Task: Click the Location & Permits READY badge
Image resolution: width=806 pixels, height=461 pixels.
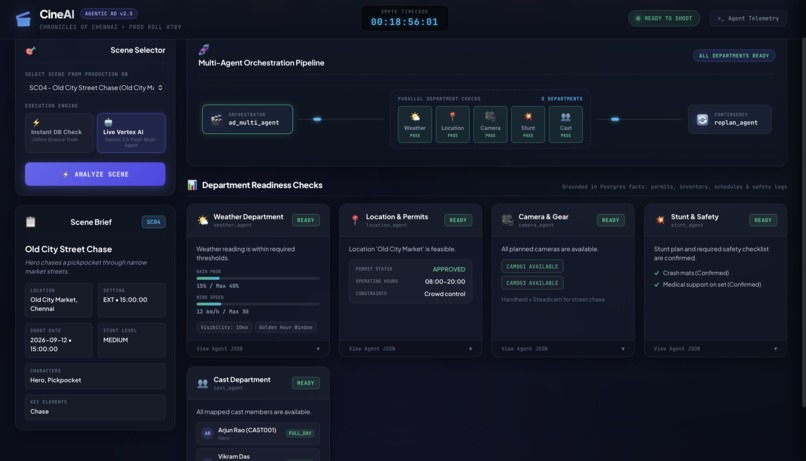Action: 458,220
